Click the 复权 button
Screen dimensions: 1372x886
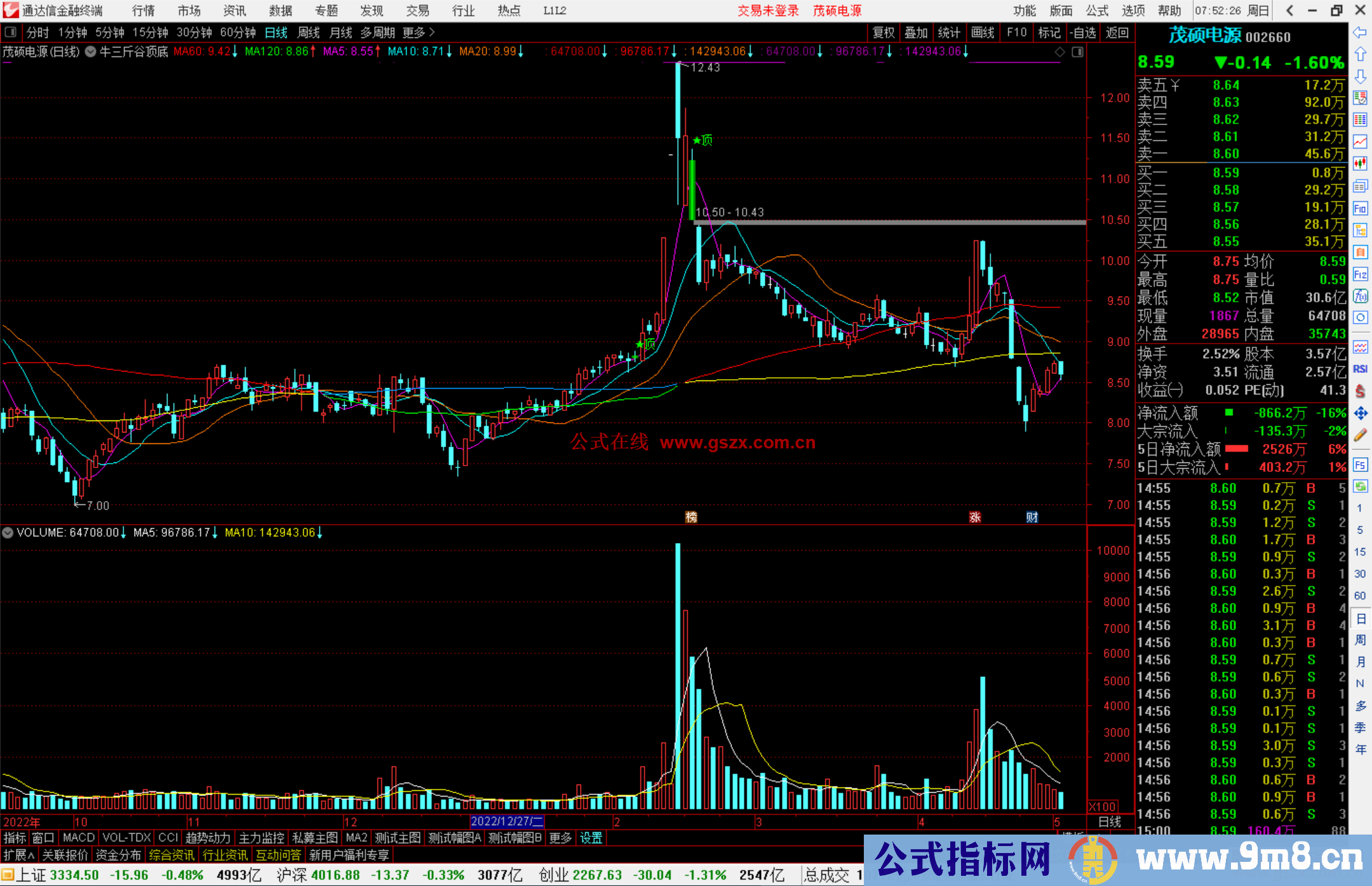(884, 32)
